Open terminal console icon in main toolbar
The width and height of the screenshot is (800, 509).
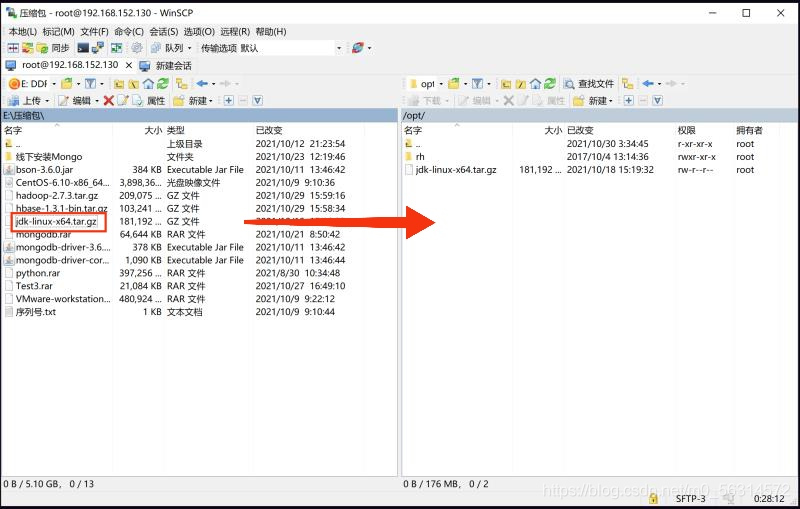pyautogui.click(x=83, y=48)
